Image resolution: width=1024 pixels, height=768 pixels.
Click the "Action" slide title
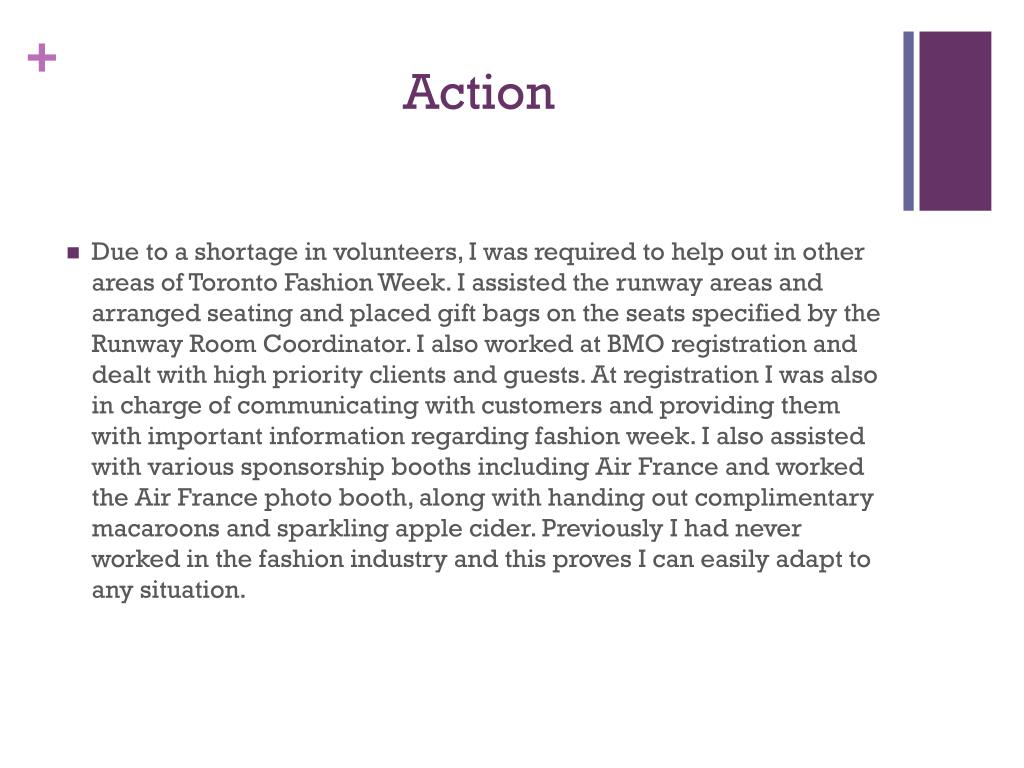click(479, 92)
